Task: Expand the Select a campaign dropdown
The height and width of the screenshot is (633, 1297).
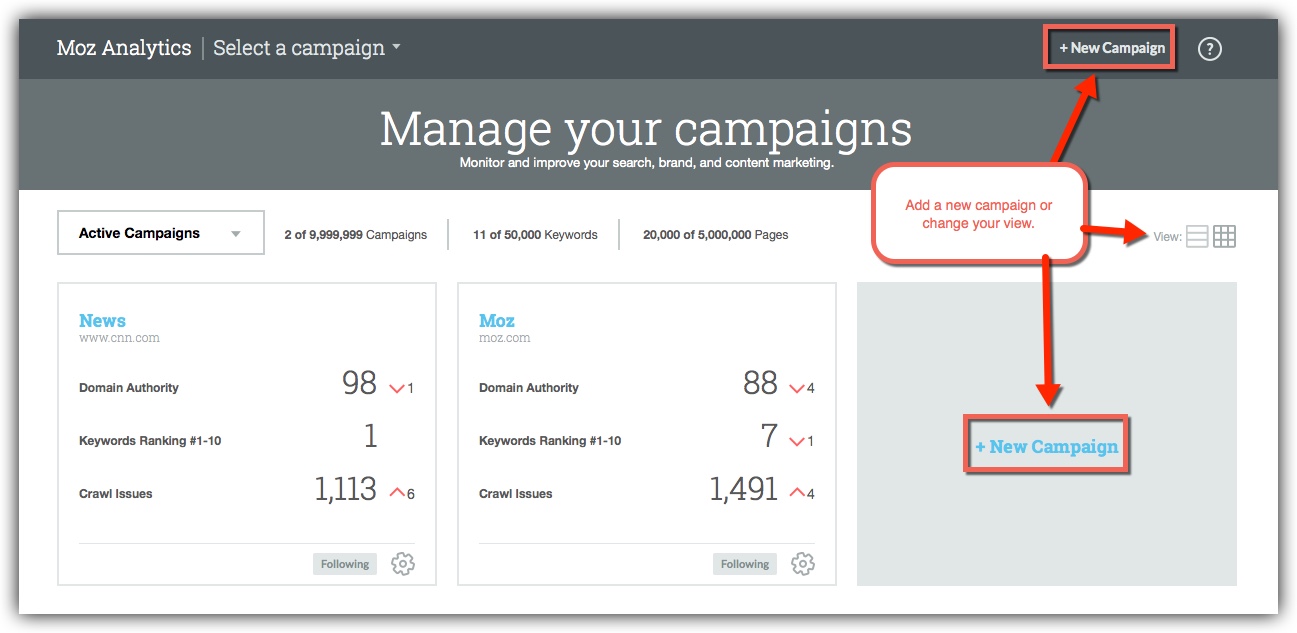Action: [x=307, y=48]
